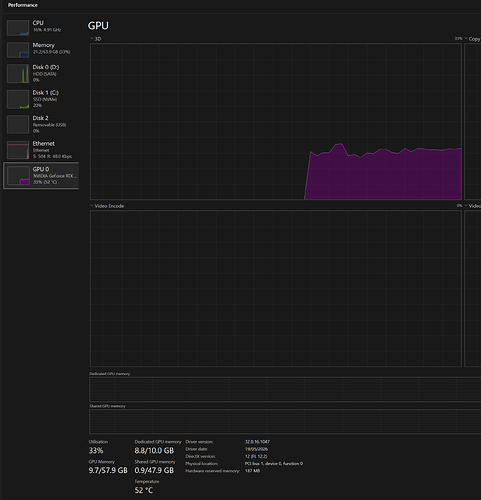Click the Performance page title
481x500 pixels.
pos(23,5)
